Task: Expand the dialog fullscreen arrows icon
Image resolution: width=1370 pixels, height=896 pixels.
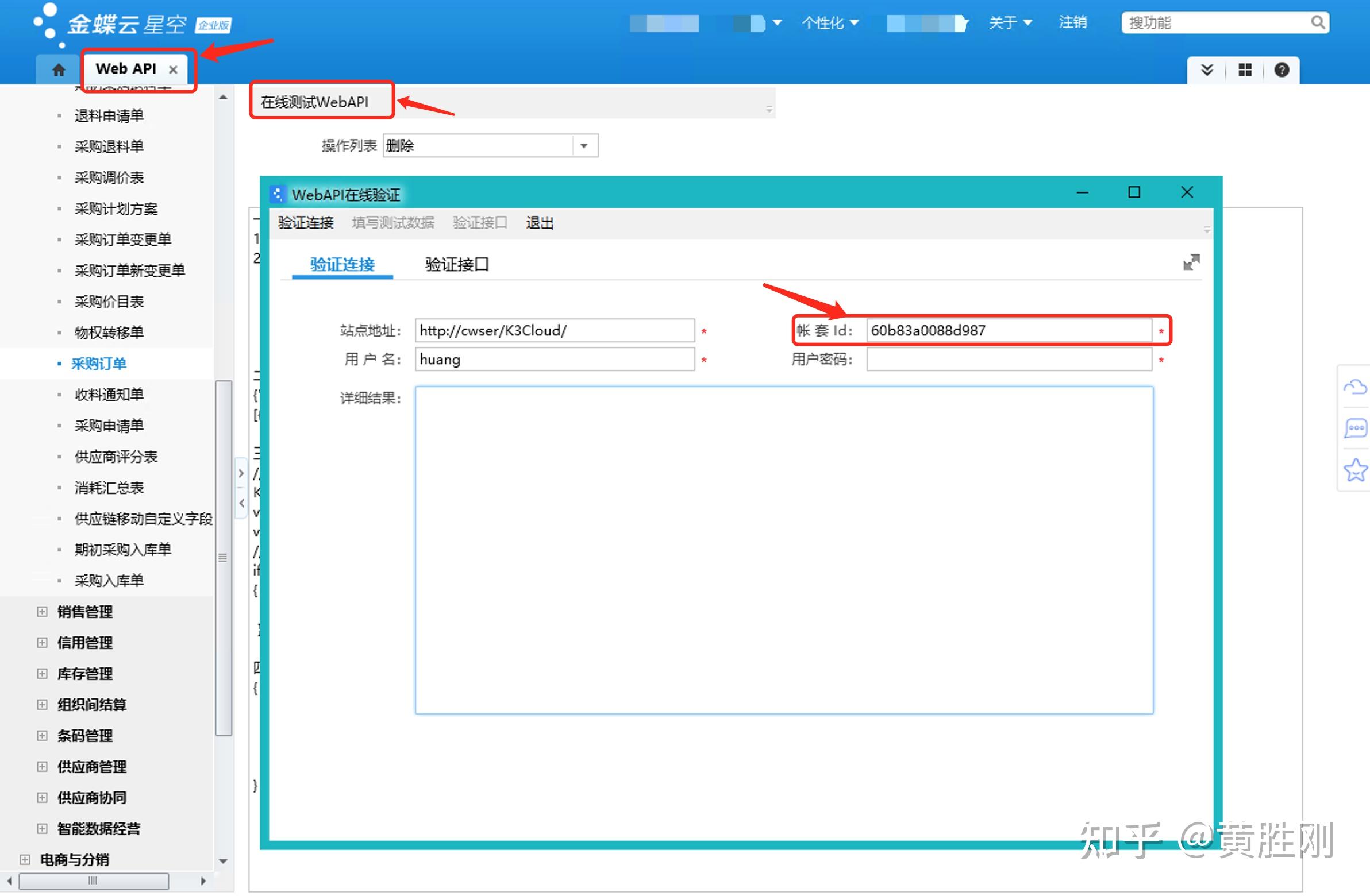Action: (1191, 262)
